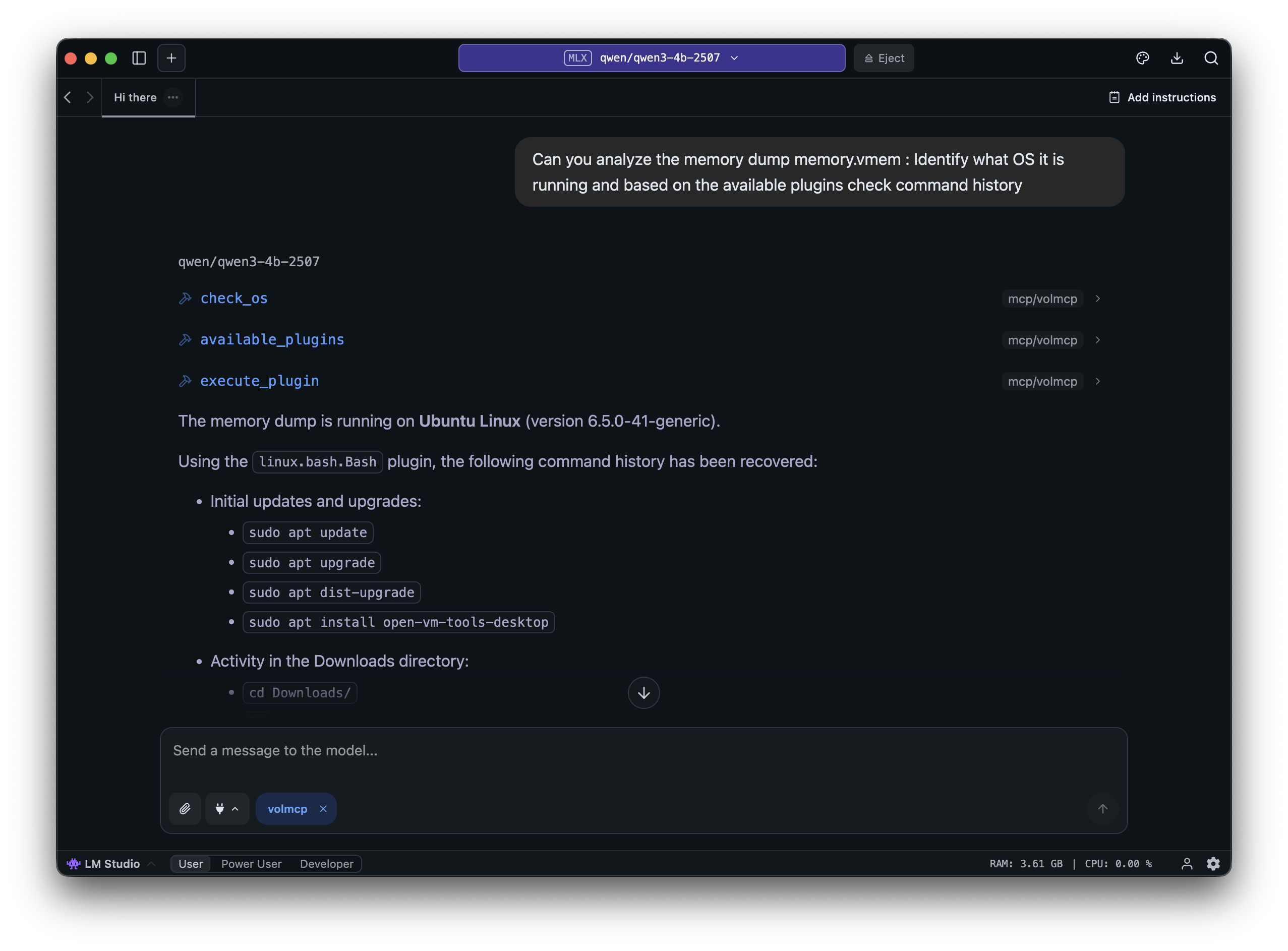Select the Hi there chat tab
The width and height of the screenshot is (1288, 951).
pos(134,97)
